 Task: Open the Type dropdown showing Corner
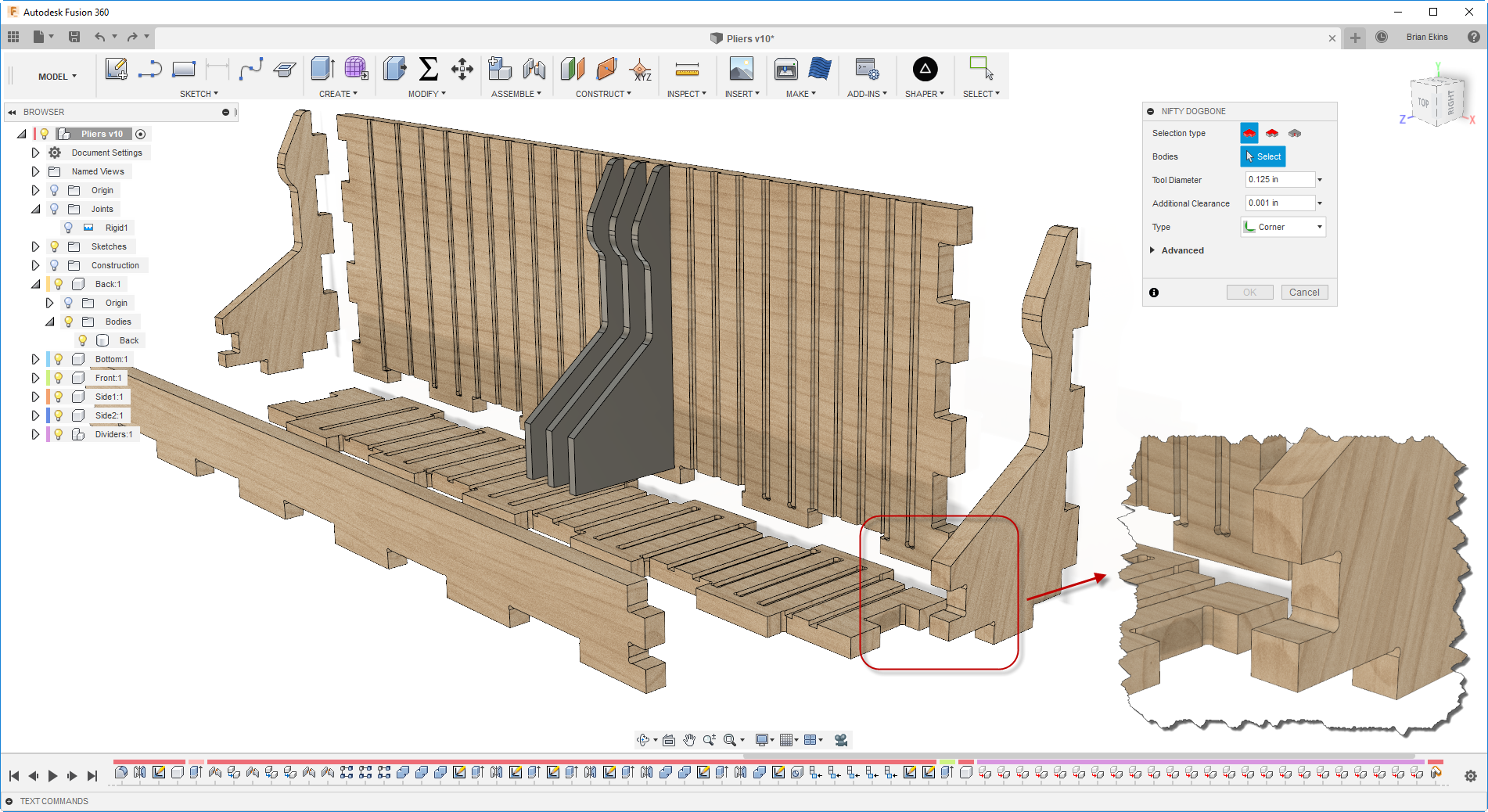pyautogui.click(x=1283, y=227)
